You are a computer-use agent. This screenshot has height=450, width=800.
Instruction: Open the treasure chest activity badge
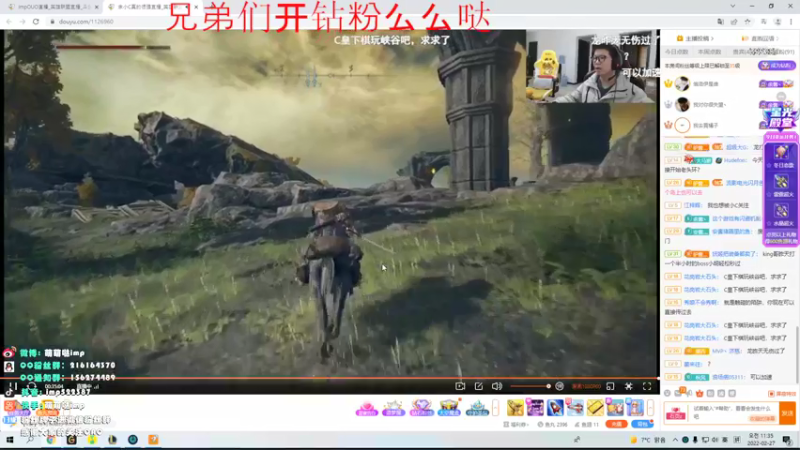pos(449,408)
